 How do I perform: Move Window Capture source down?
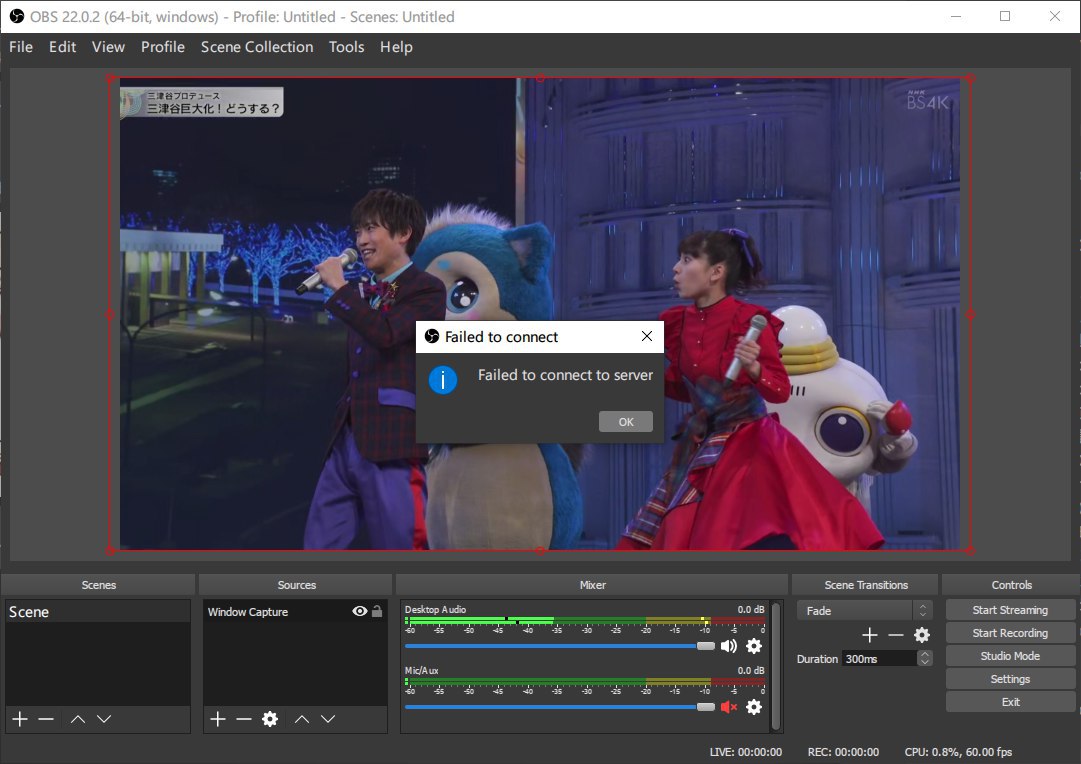tap(328, 719)
